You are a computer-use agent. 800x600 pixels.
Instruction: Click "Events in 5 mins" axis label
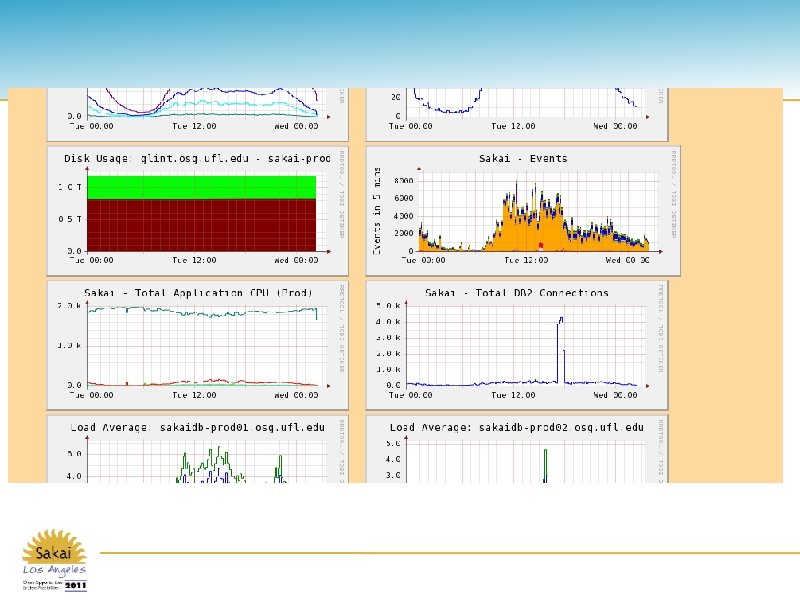coord(377,211)
